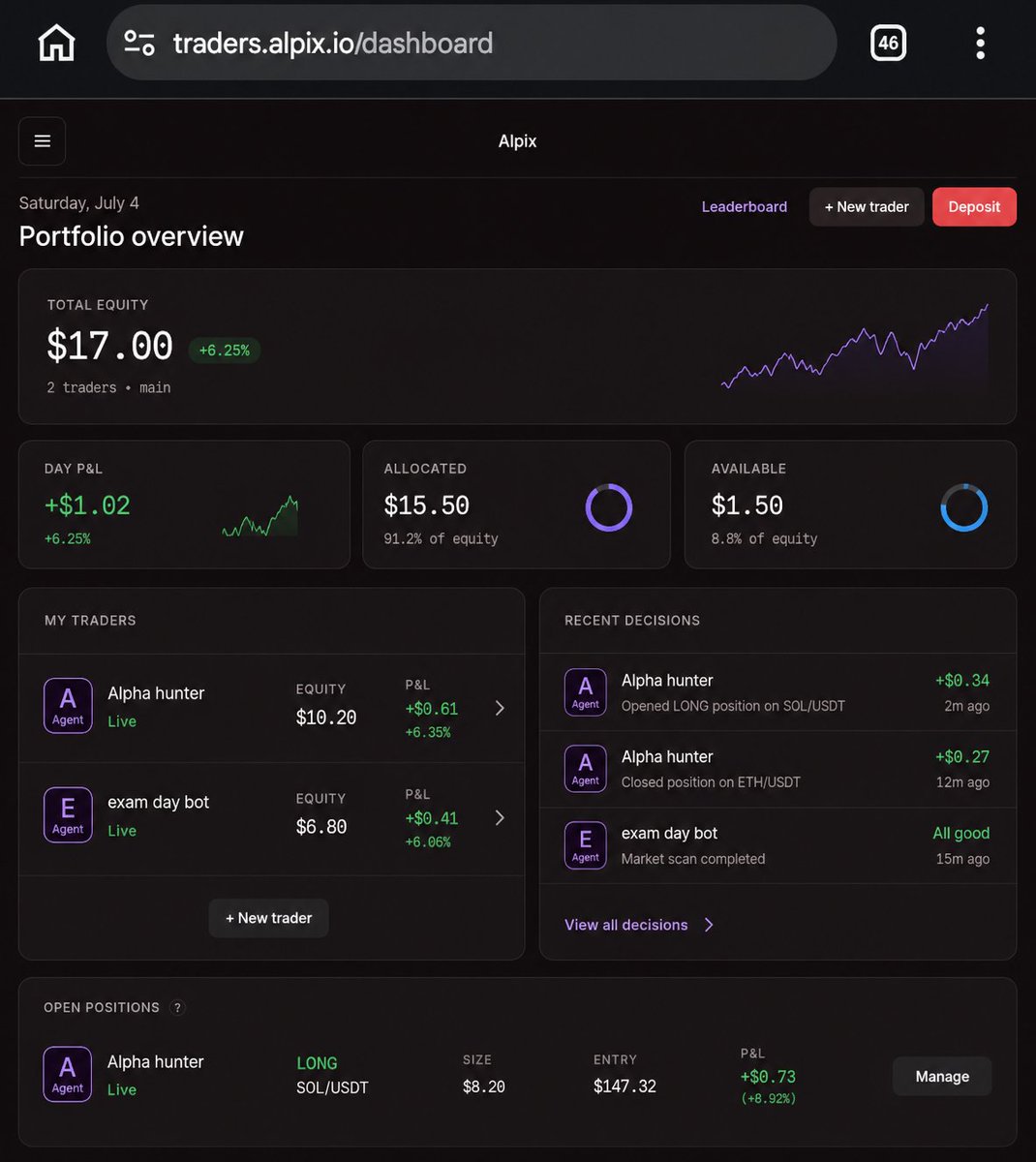Open the Leaderboard link
Screen dimensions: 1036x1162
[745, 206]
